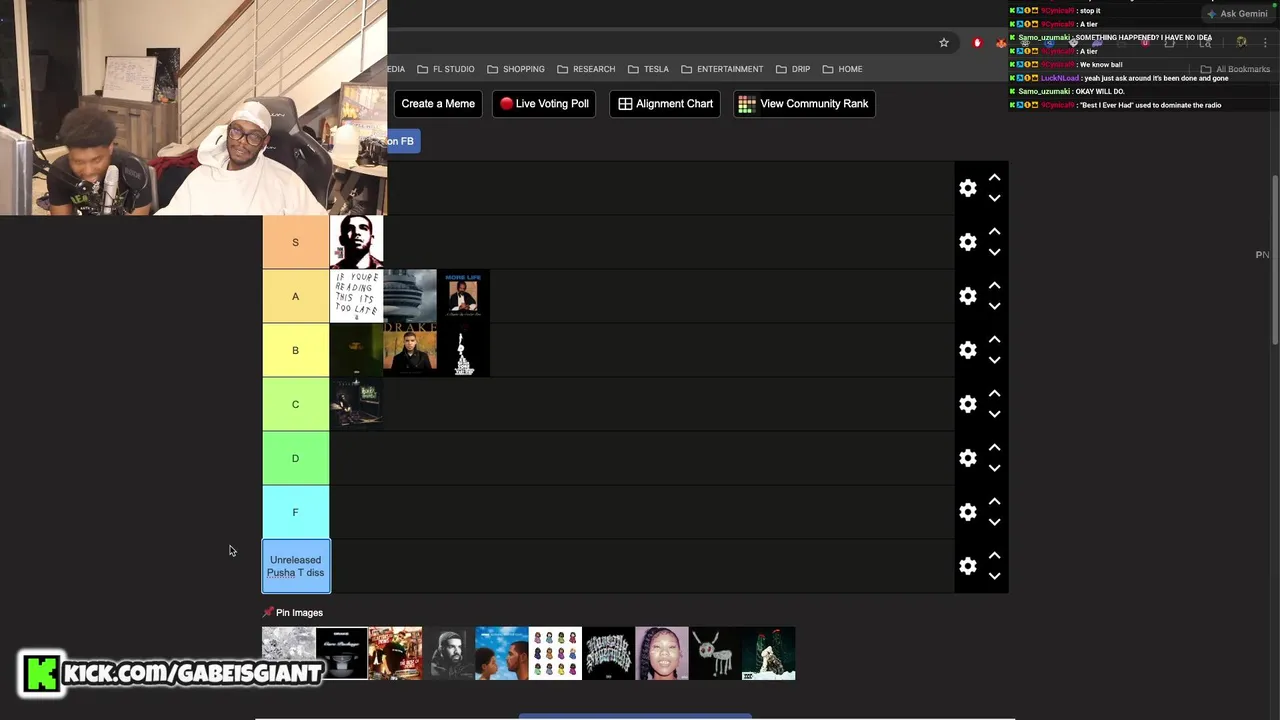Click the light green C tier label
Viewport: 1280px width, 720px height.
click(x=296, y=404)
